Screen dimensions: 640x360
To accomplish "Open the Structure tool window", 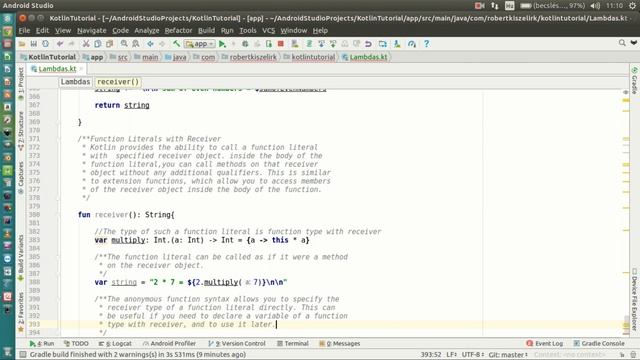I will 21,131.
